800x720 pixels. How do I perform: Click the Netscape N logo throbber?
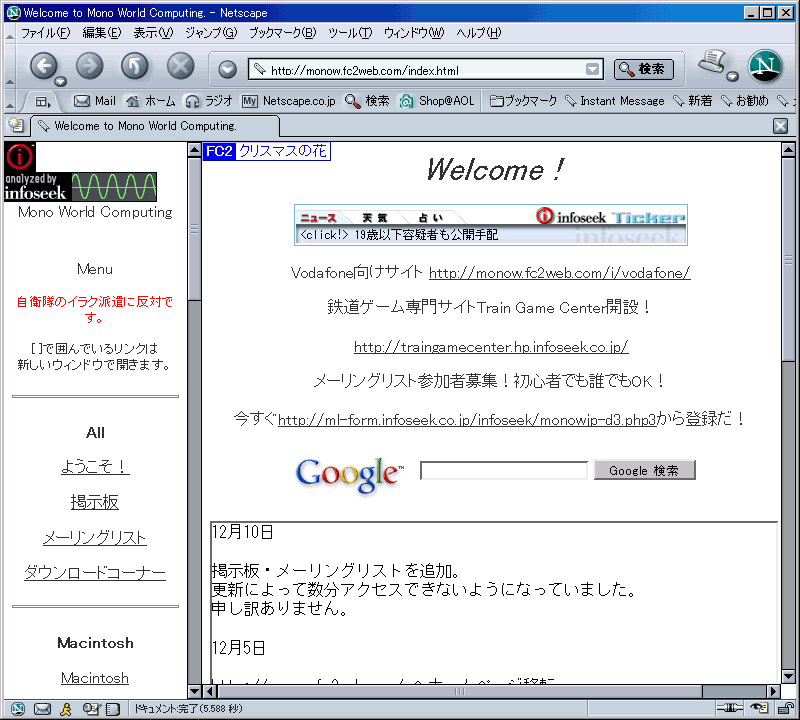[x=765, y=66]
